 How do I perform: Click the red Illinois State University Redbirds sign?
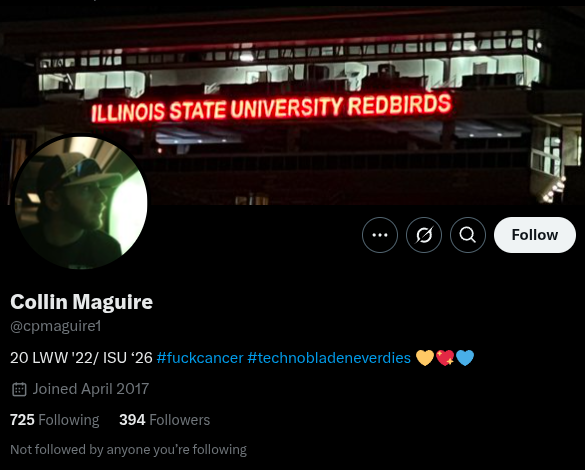pyautogui.click(x=272, y=108)
